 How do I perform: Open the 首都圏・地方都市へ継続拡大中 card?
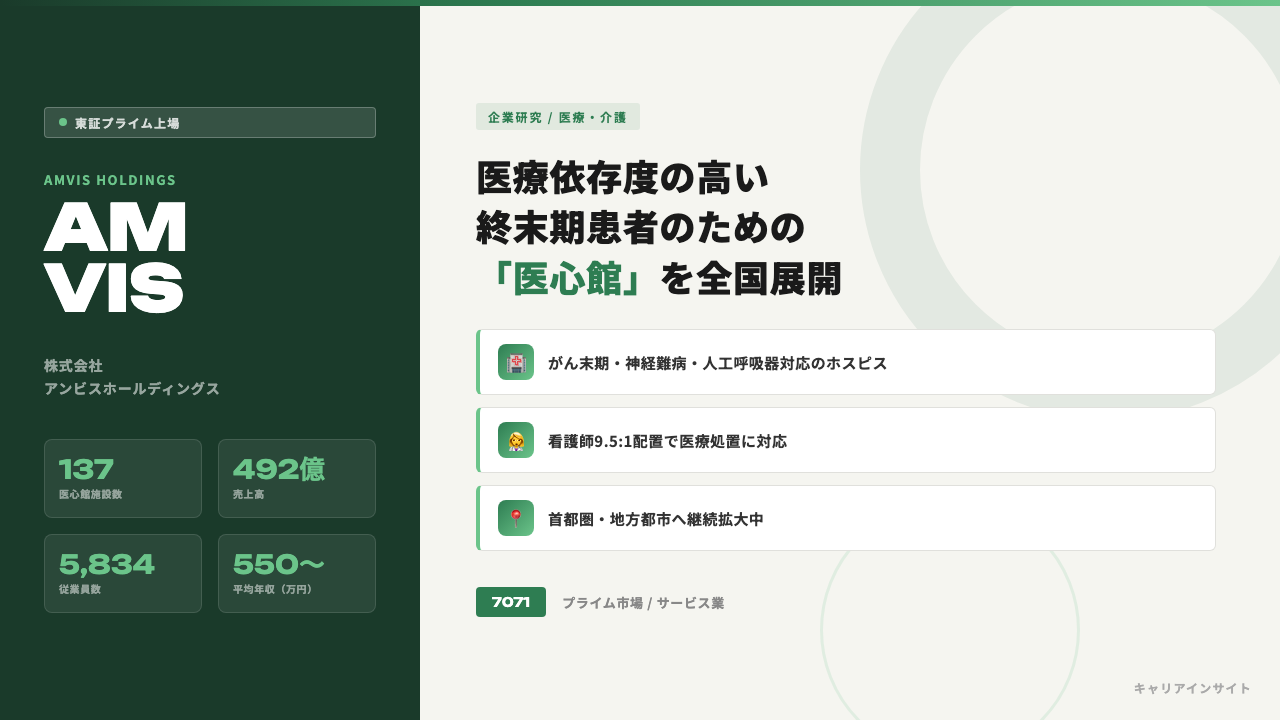point(846,518)
